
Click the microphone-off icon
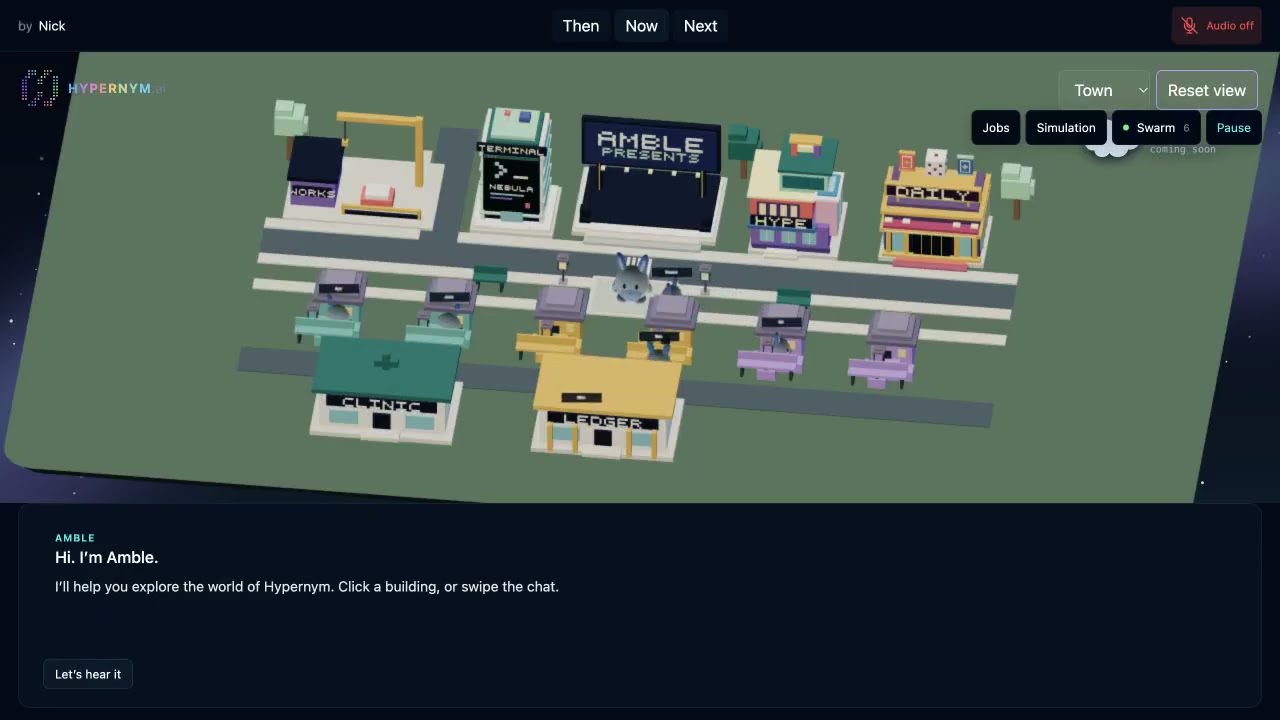1189,26
